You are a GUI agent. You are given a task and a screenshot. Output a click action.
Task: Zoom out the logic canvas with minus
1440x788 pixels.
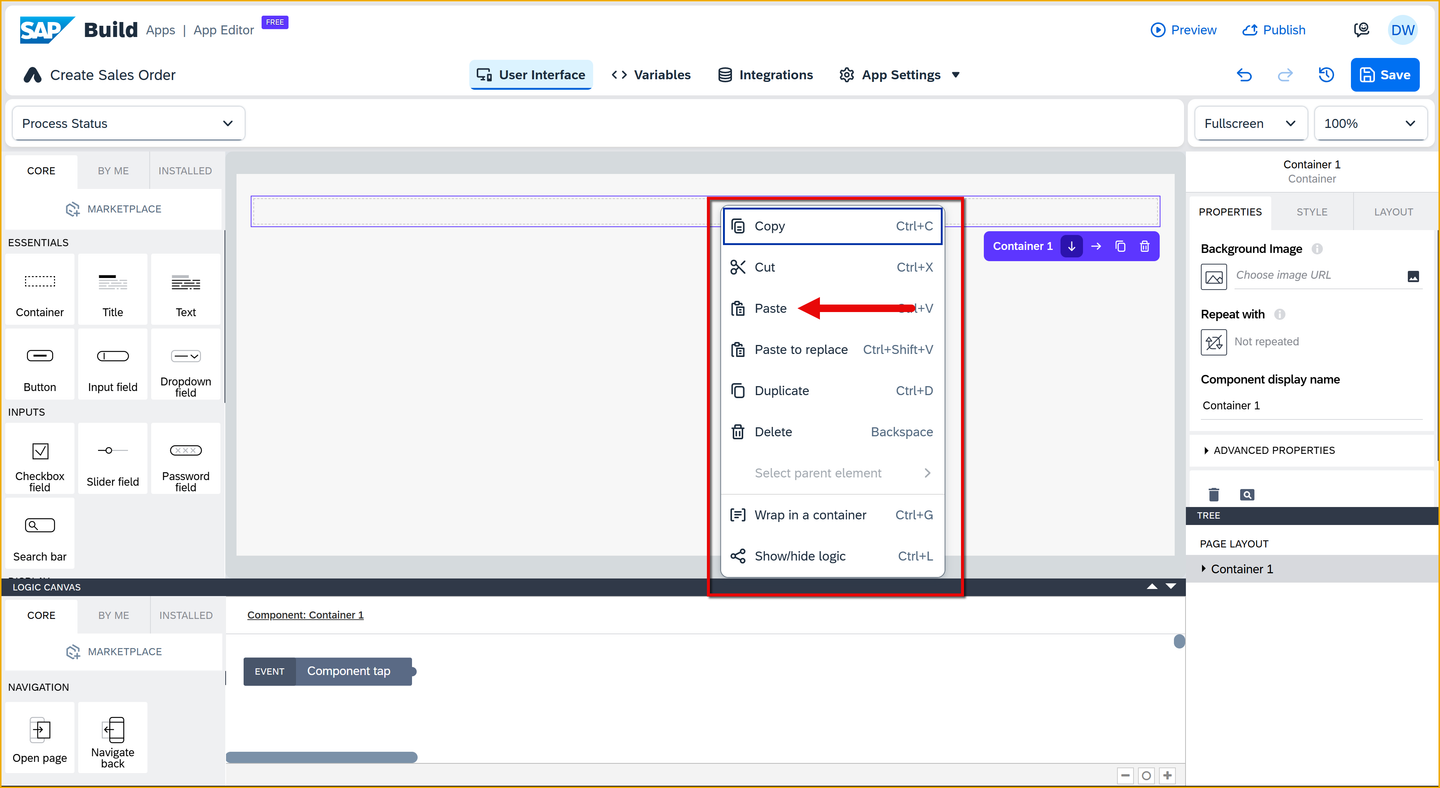[1126, 776]
